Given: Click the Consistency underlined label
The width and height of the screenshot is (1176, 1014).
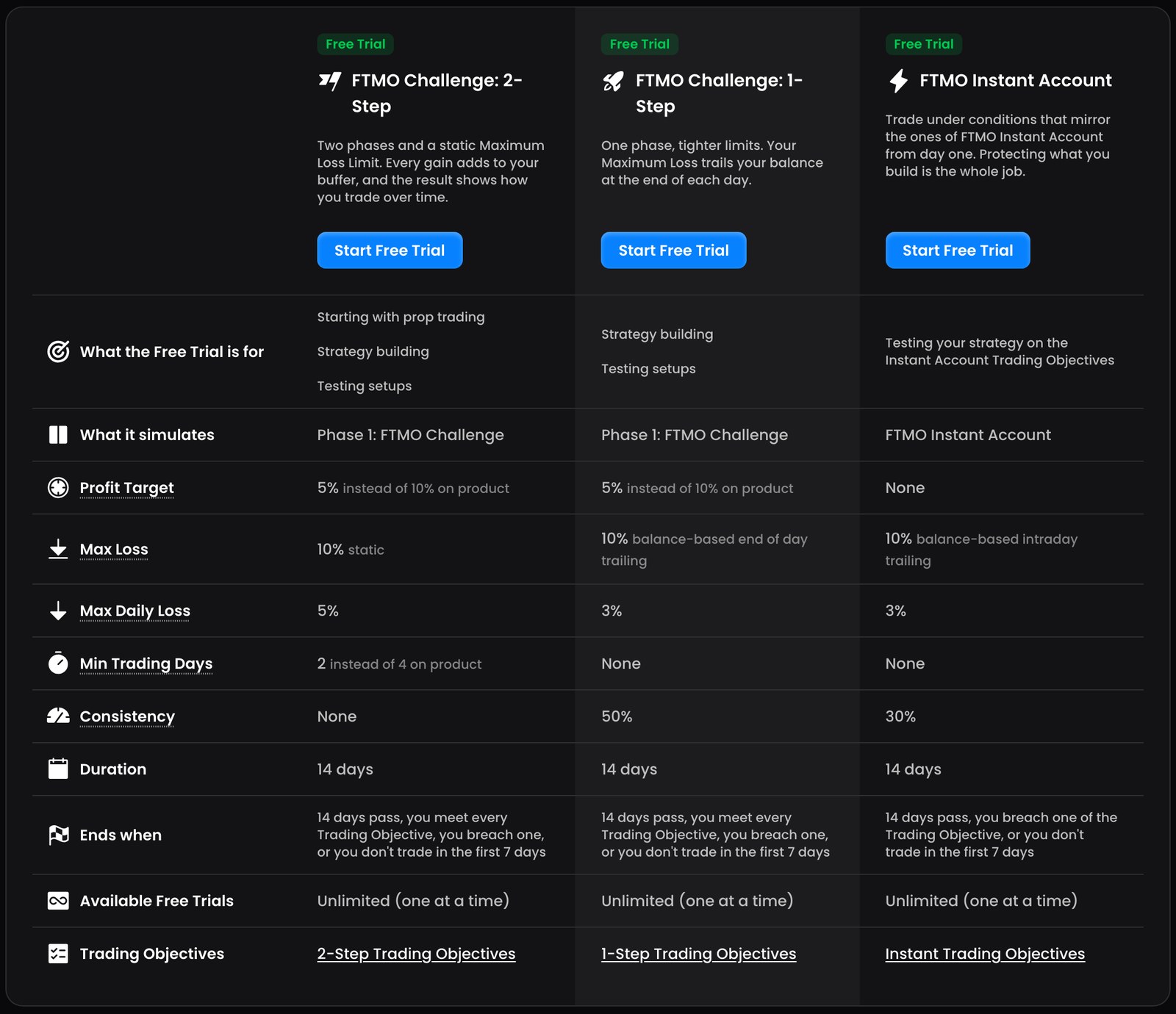Looking at the screenshot, I should point(127,717).
